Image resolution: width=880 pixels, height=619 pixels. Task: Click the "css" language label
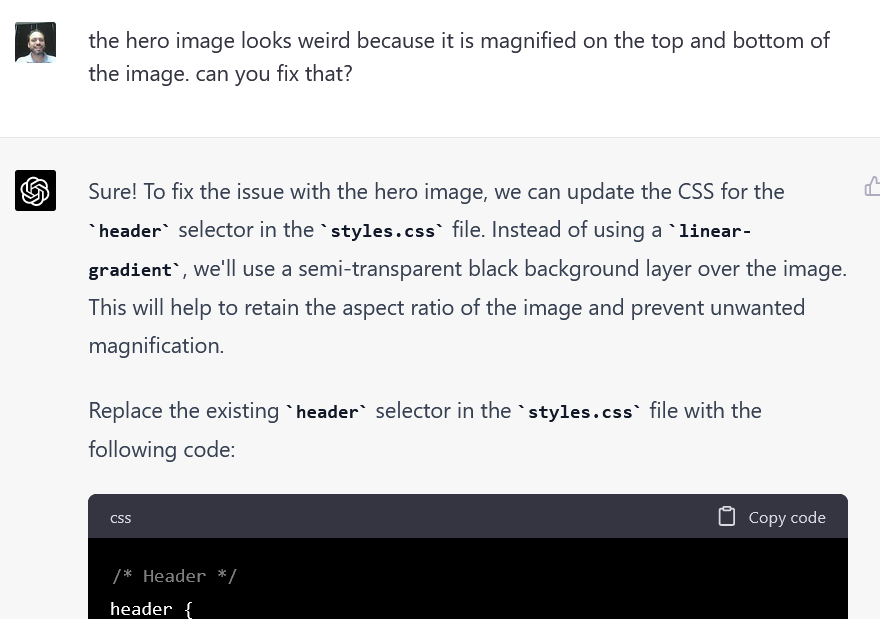pyautogui.click(x=121, y=518)
